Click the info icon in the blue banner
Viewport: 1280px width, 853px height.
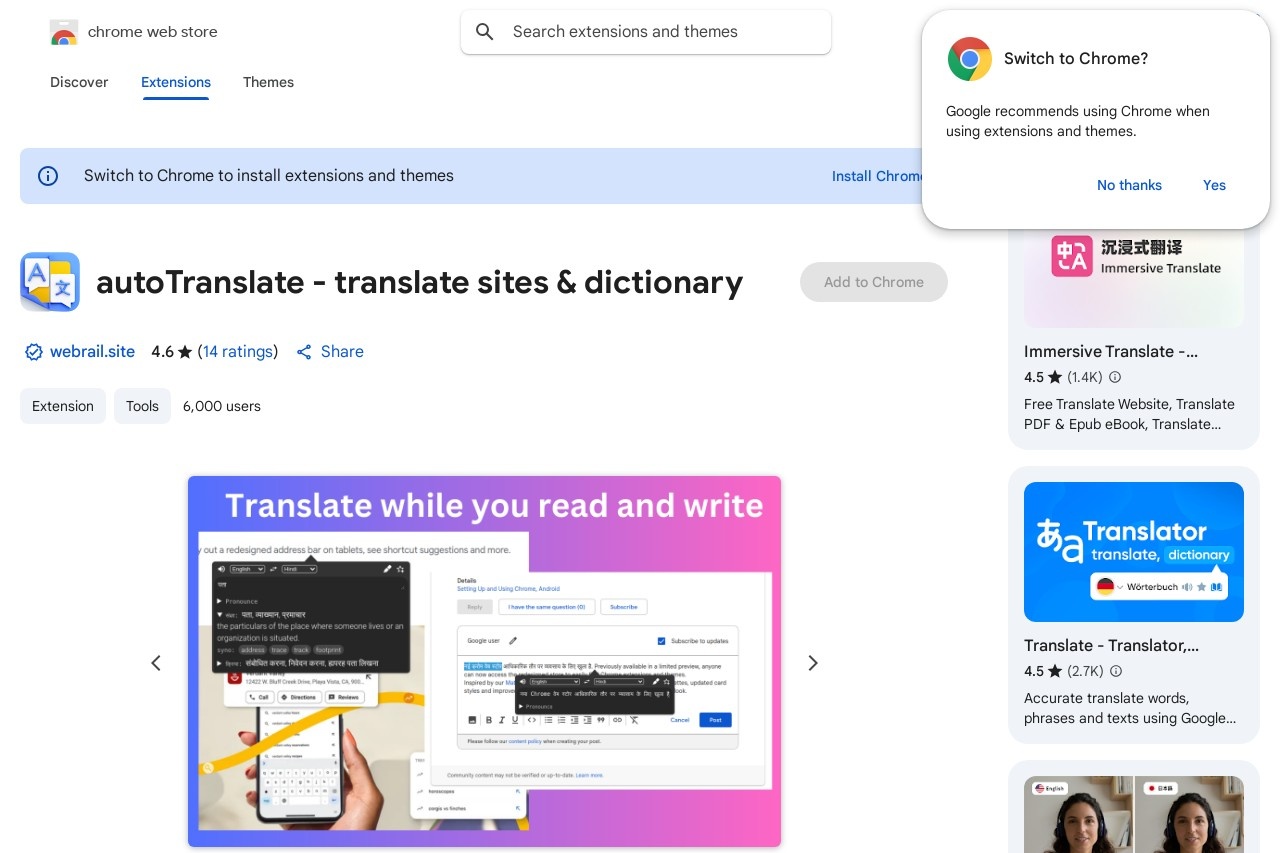tap(48, 176)
